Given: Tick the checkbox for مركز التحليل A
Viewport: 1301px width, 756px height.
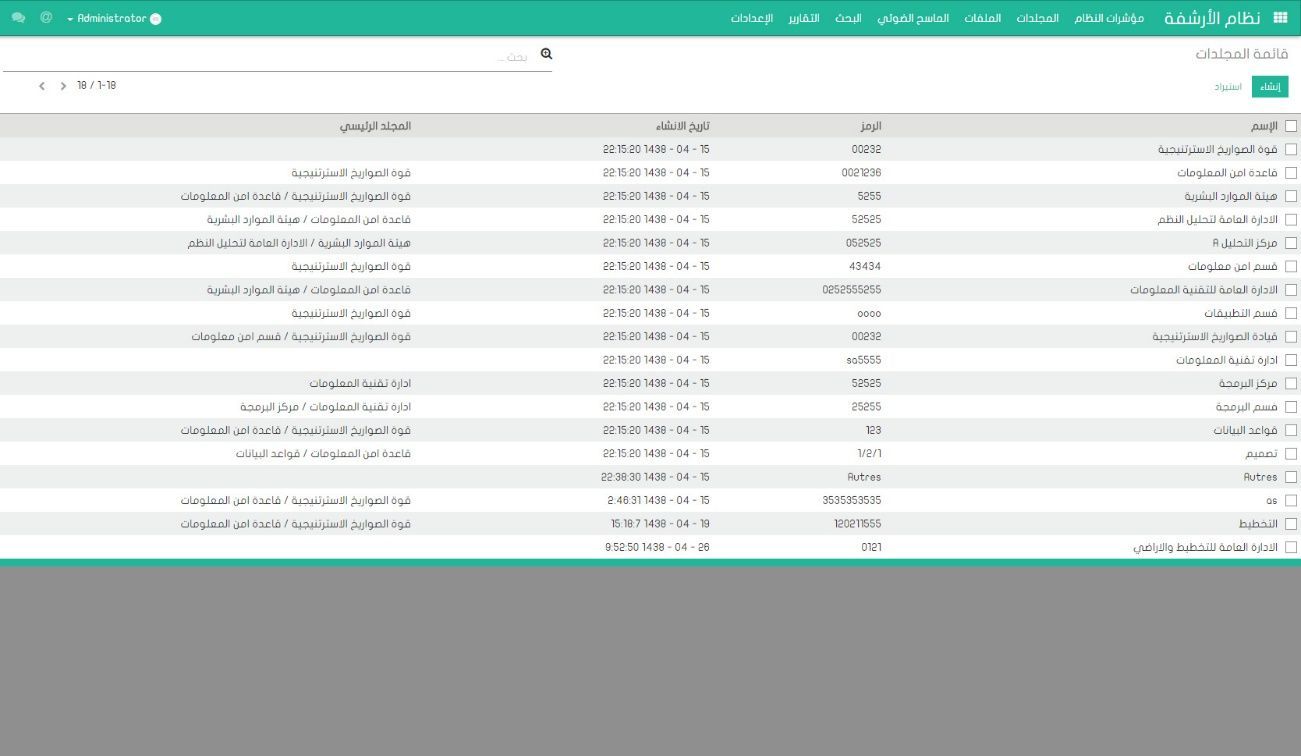Looking at the screenshot, I should coord(1290,243).
